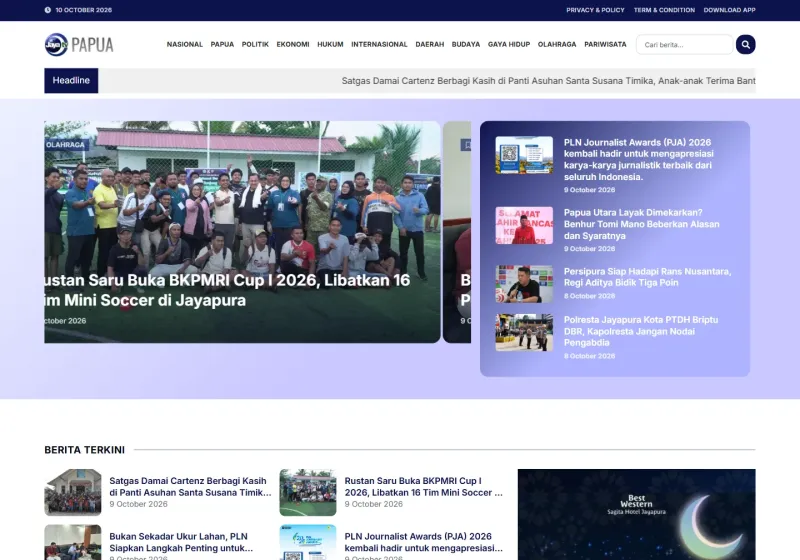
Task: Click the Download App link
Action: point(729,10)
